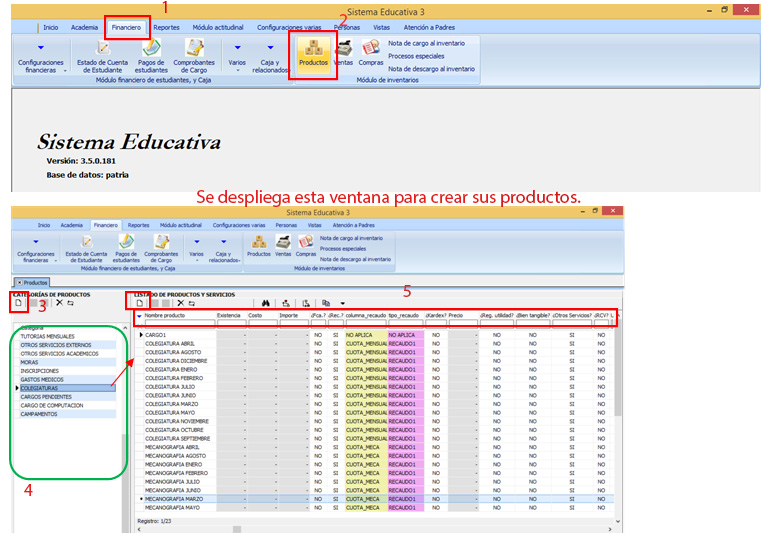
Task: Expand Caja y relacionados dropdown in lower window
Action: (224, 250)
